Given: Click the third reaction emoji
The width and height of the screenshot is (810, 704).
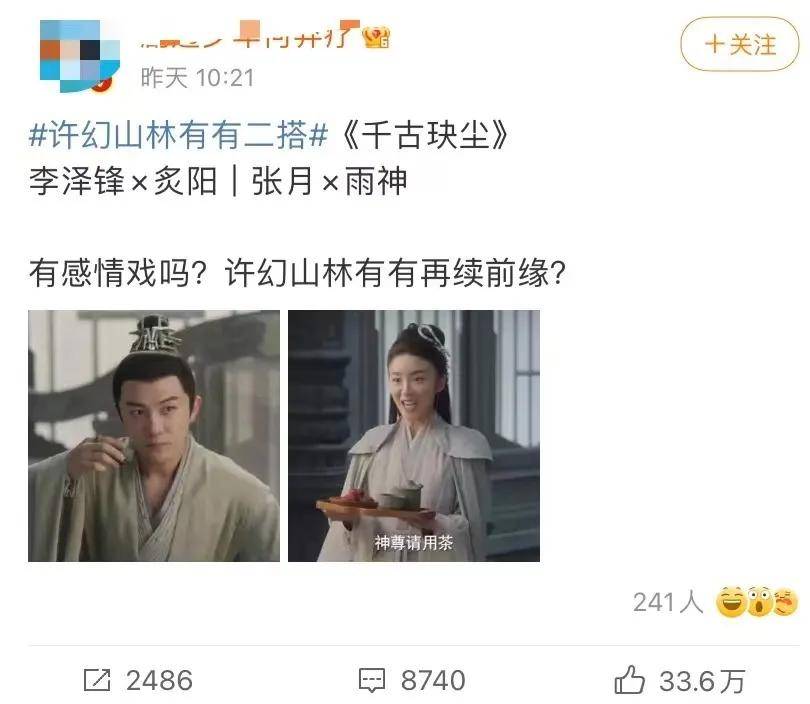Looking at the screenshot, I should pyautogui.click(x=785, y=602).
